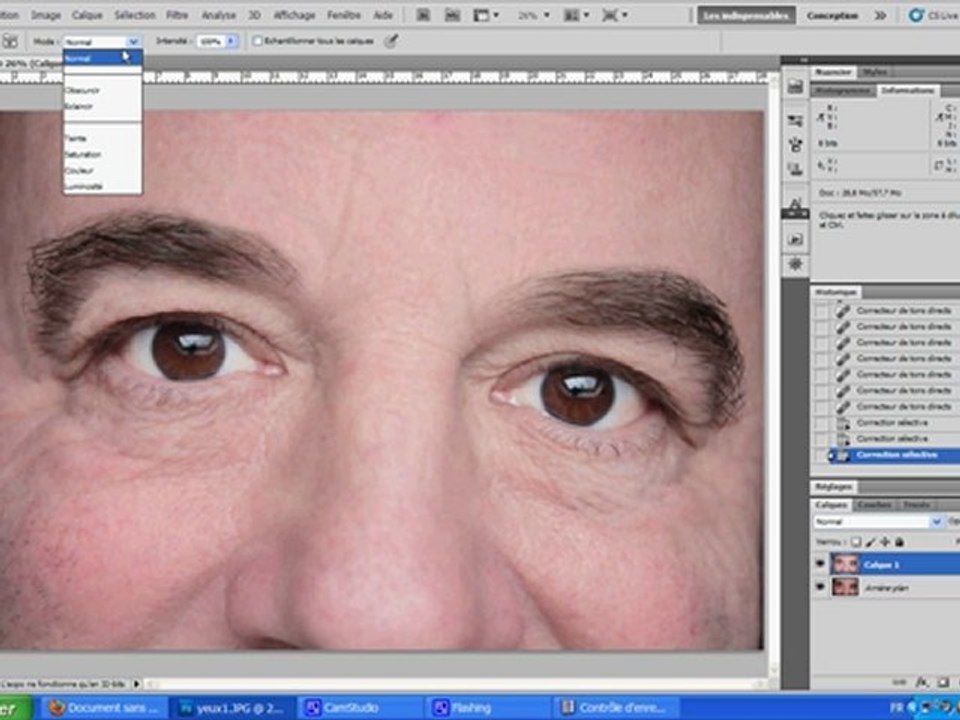Switch to the Couches tab

click(x=874, y=504)
